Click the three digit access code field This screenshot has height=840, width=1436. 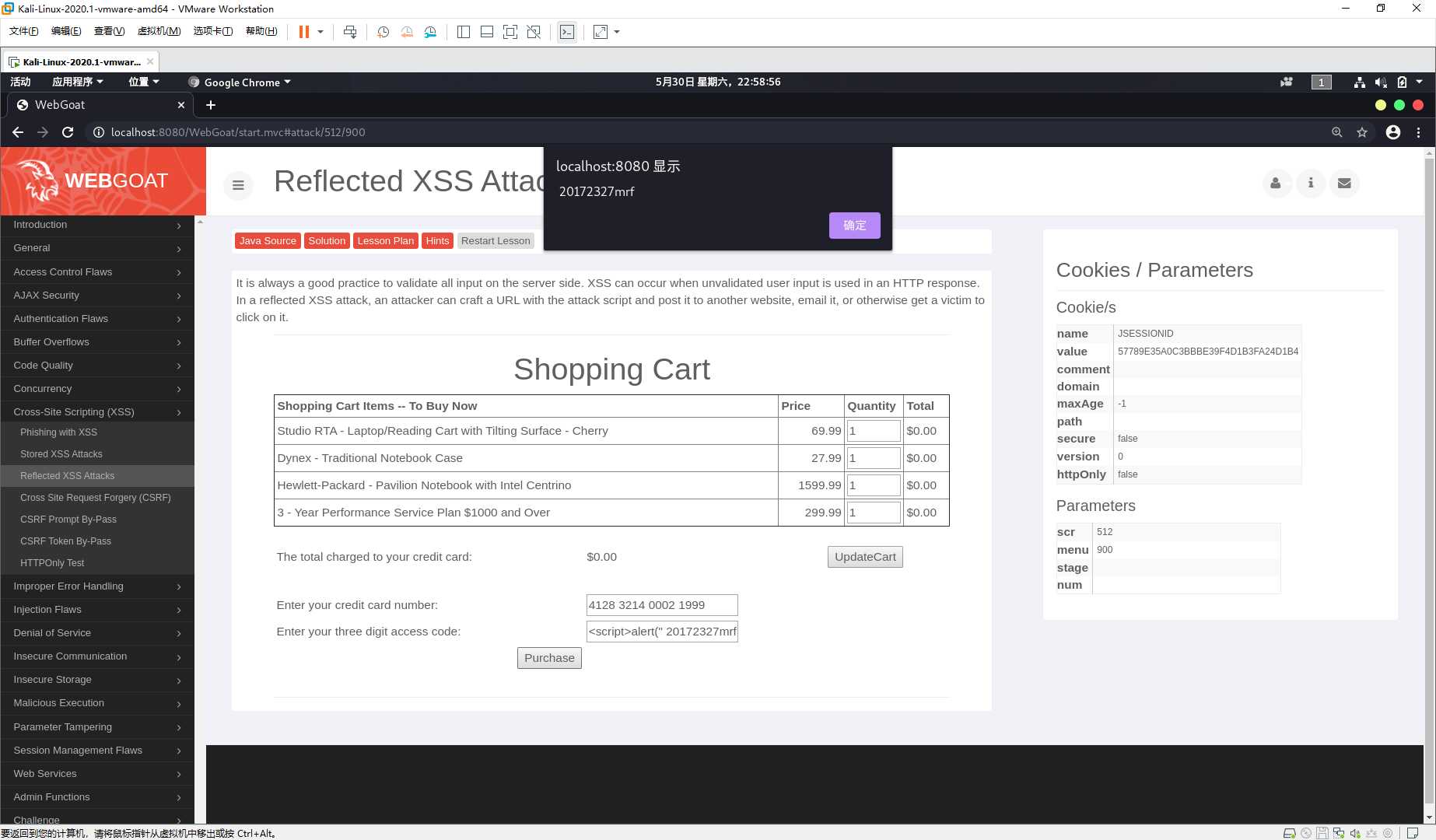point(662,632)
